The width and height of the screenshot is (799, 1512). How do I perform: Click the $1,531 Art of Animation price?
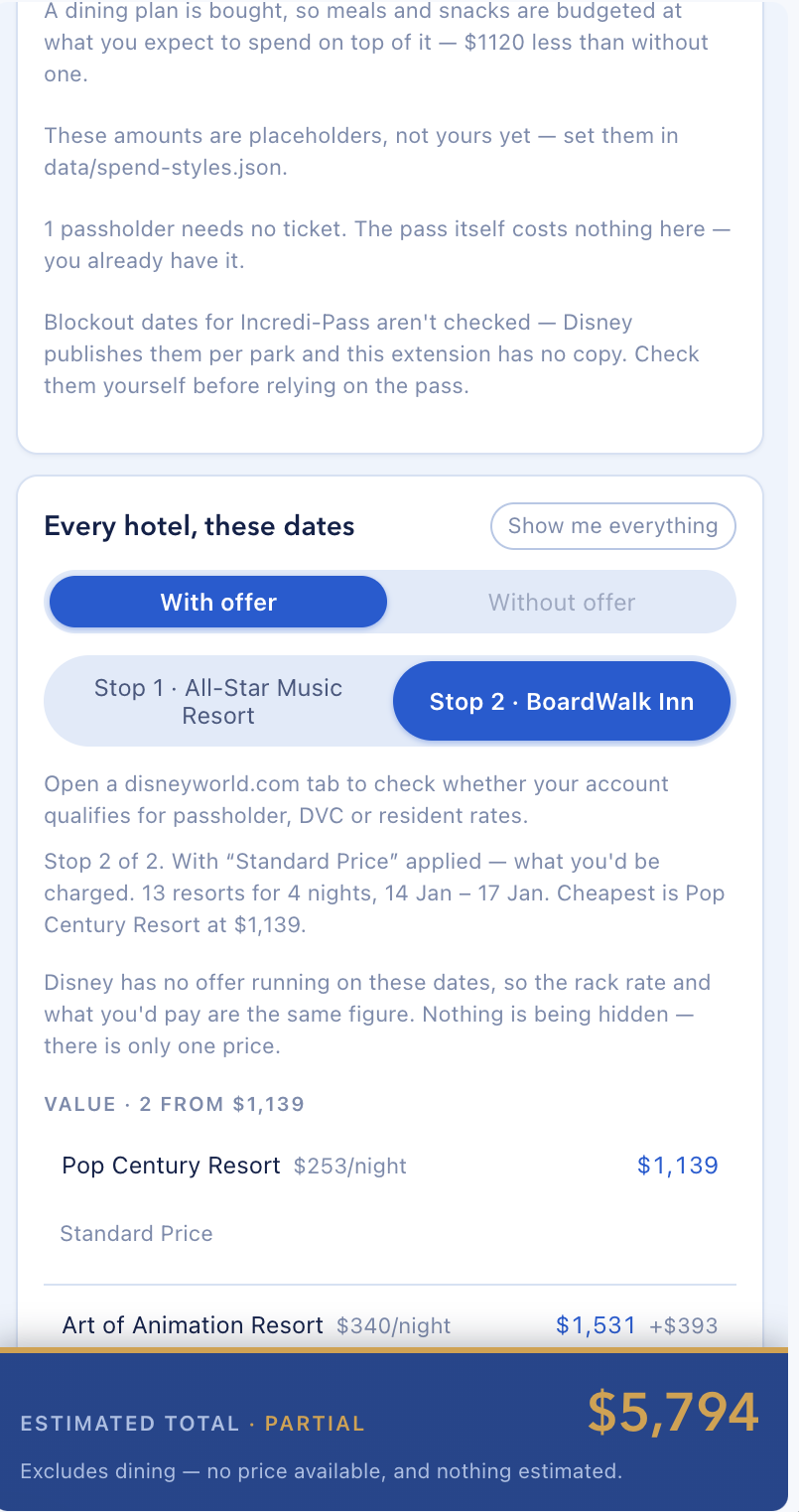[x=596, y=1324]
